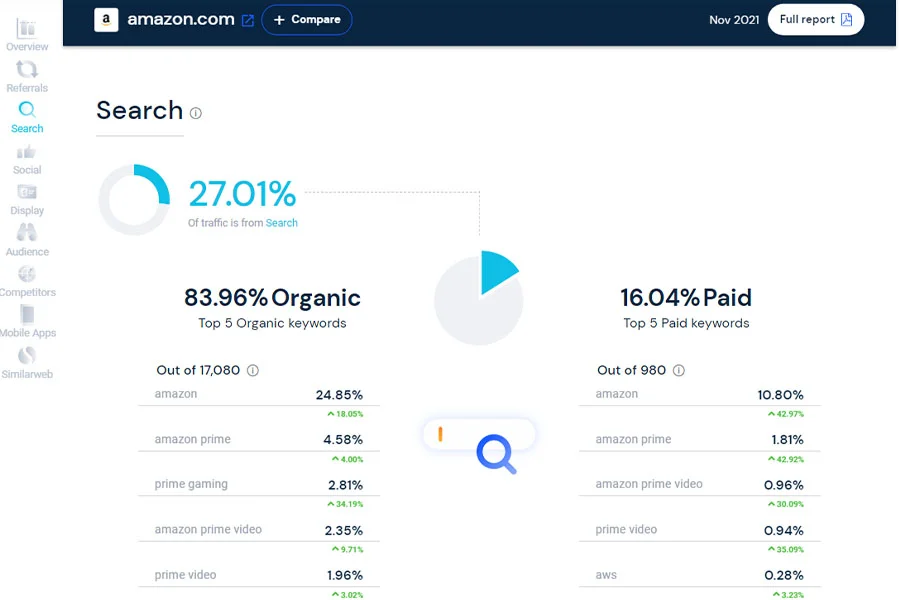Click the 1.96% organic share value

pos(345,575)
